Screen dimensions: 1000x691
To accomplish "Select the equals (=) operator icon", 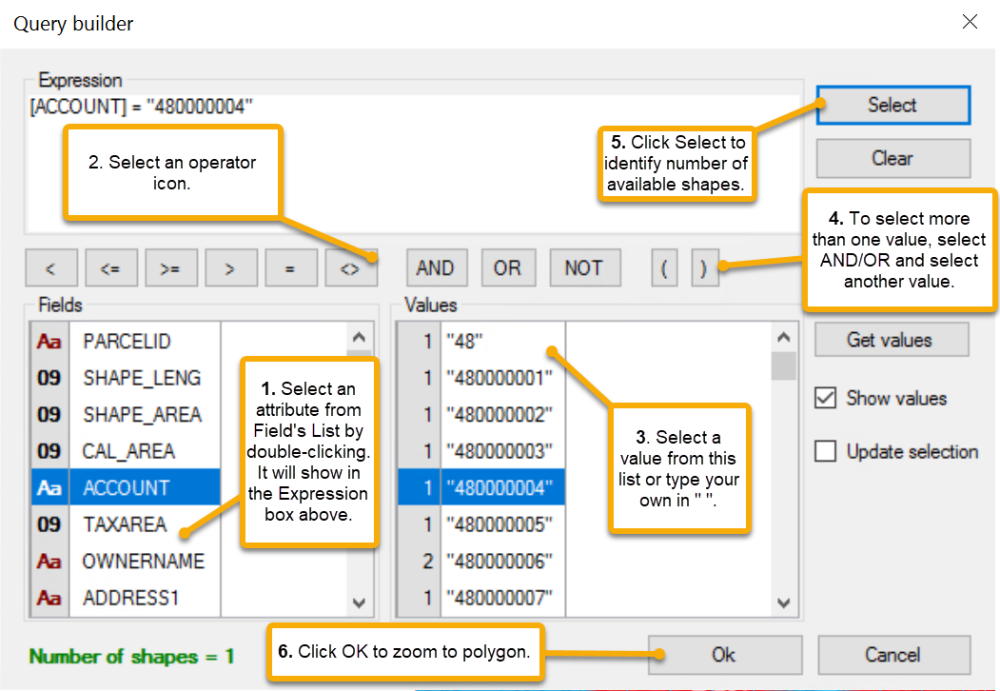I will (291, 267).
